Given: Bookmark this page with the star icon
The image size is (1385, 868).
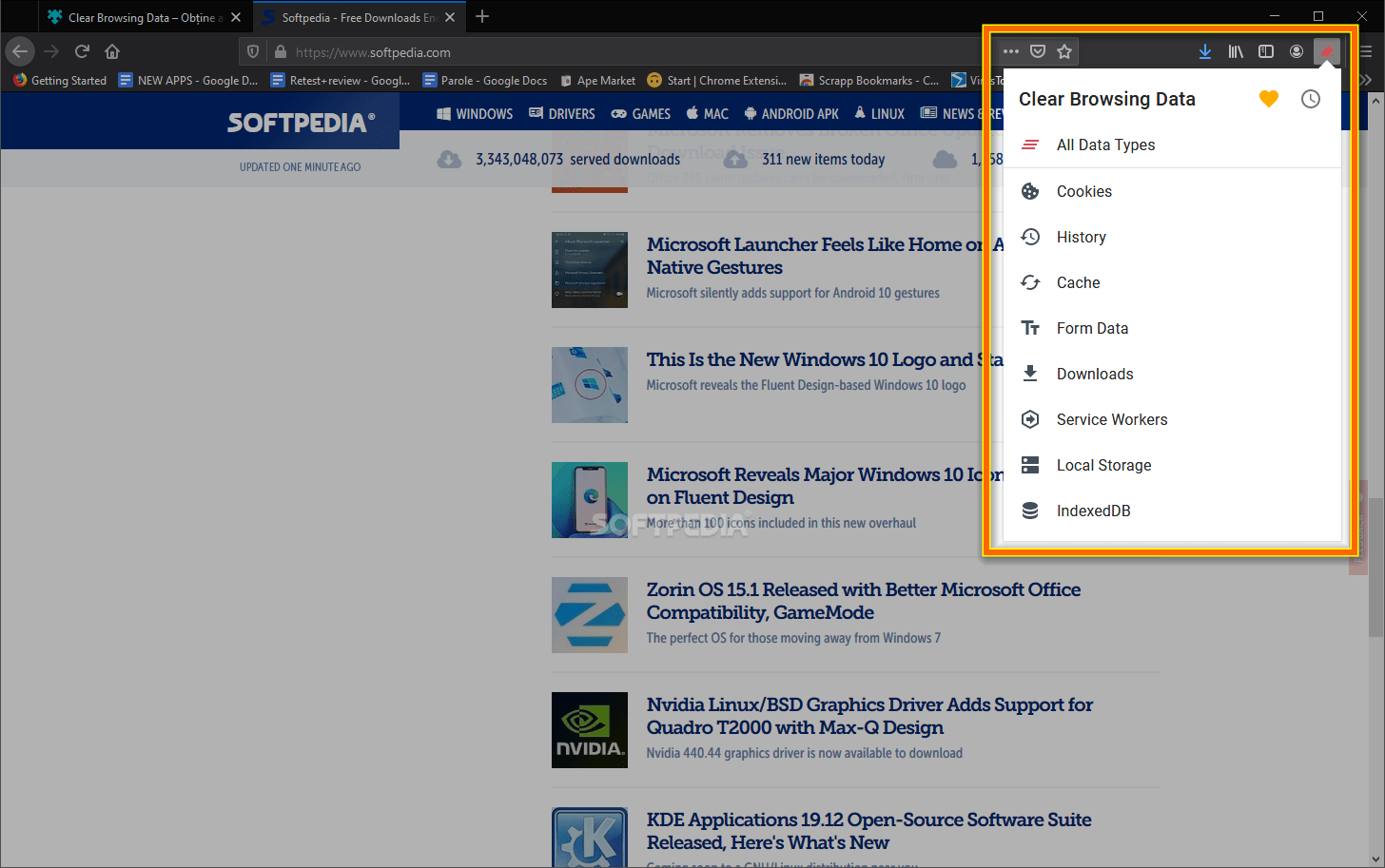Looking at the screenshot, I should coord(1065,51).
